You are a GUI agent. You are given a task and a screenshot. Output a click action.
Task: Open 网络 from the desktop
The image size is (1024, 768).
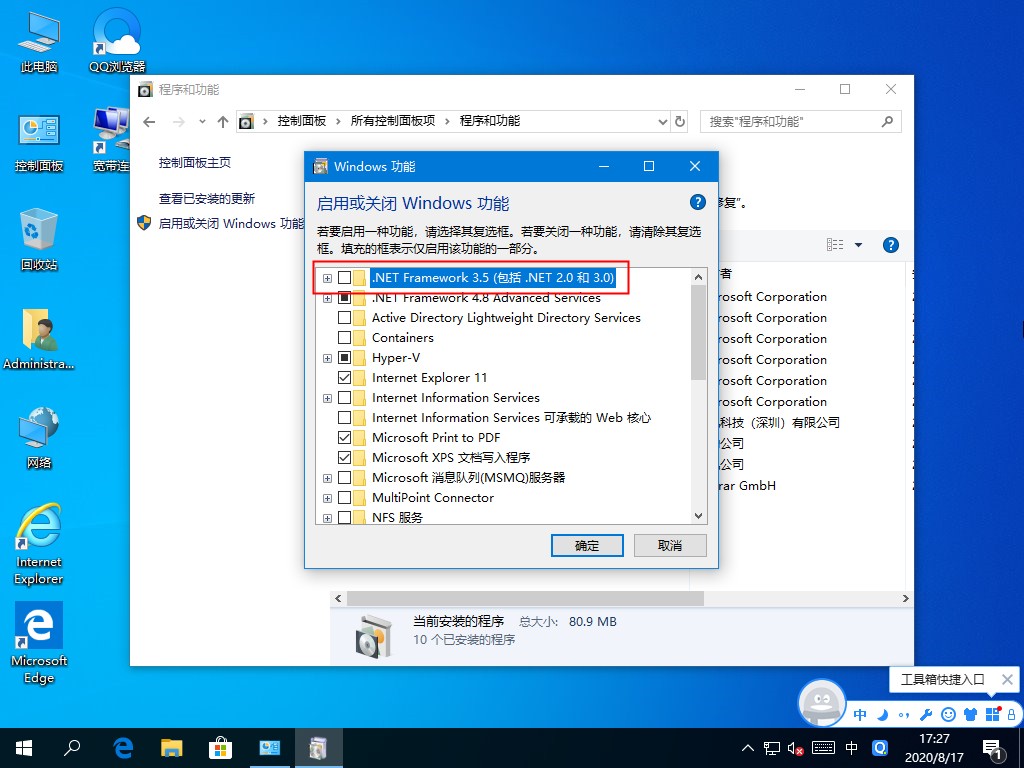[38, 428]
